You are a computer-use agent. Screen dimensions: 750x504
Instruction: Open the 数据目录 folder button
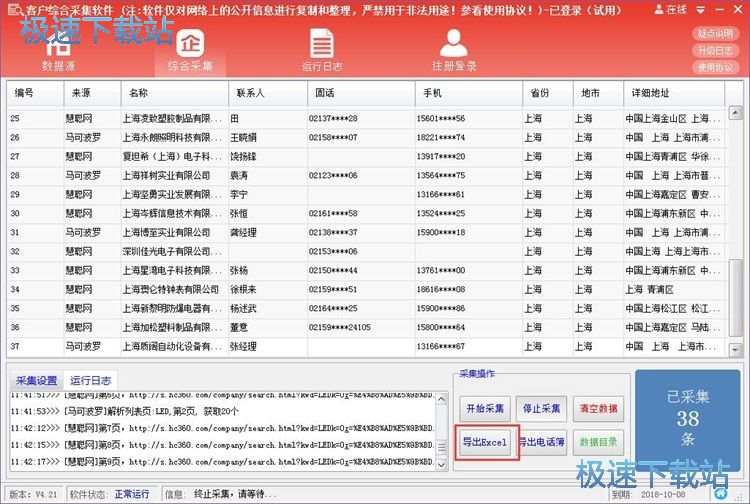click(x=598, y=442)
